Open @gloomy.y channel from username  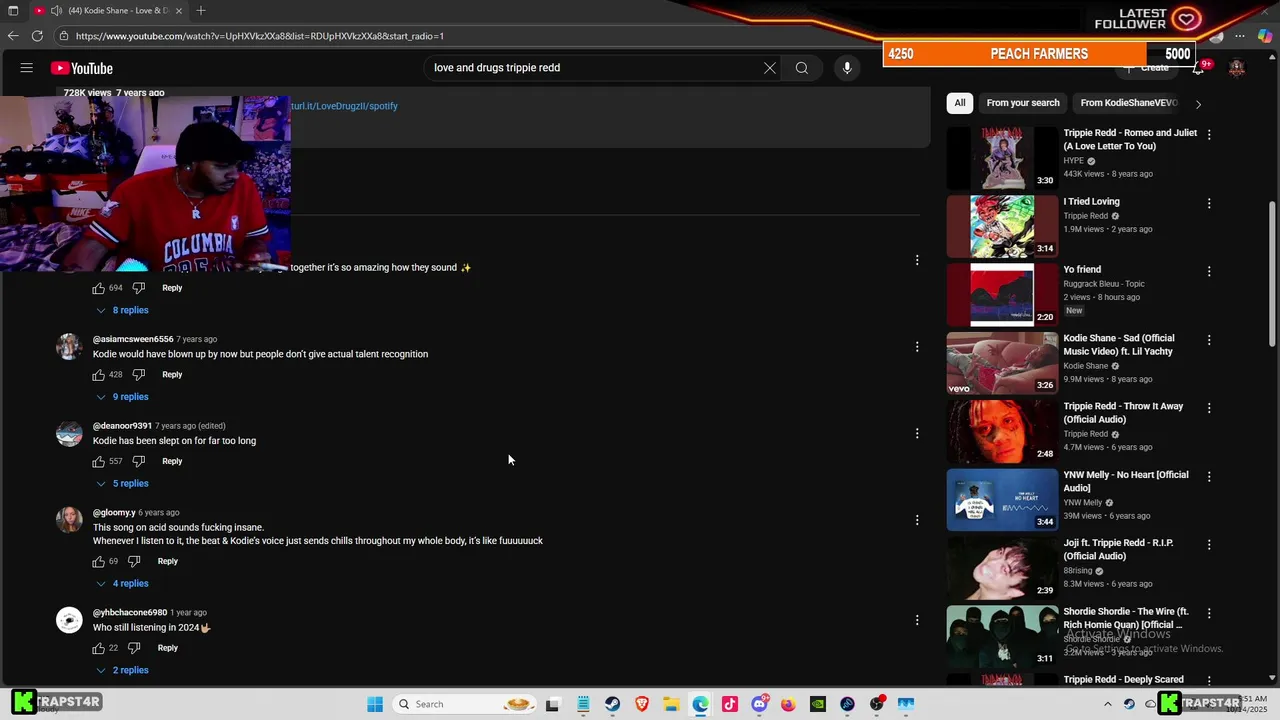pos(114,513)
